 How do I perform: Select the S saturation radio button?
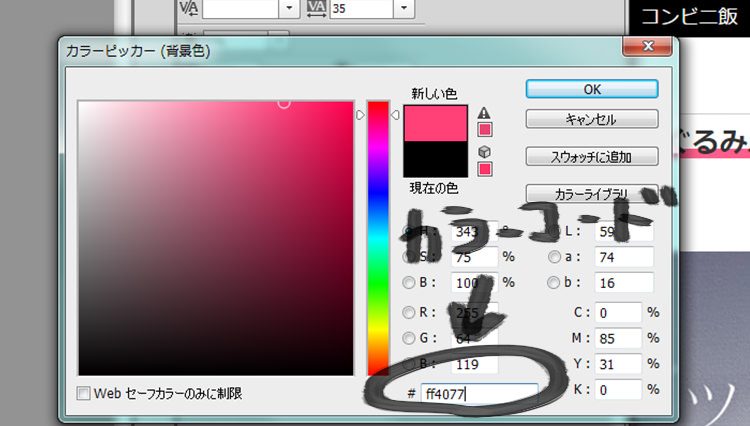408,257
